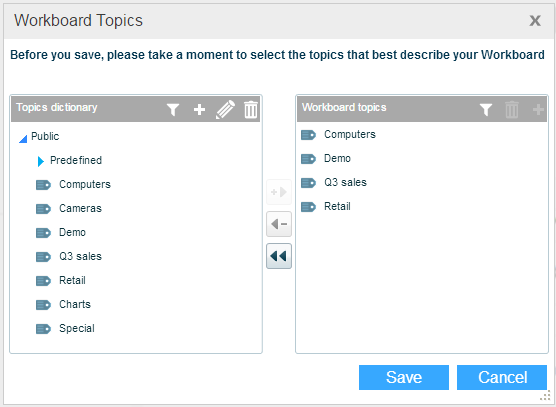Edit topic with pencil icon
This screenshot has width=556, height=407.
click(226, 109)
